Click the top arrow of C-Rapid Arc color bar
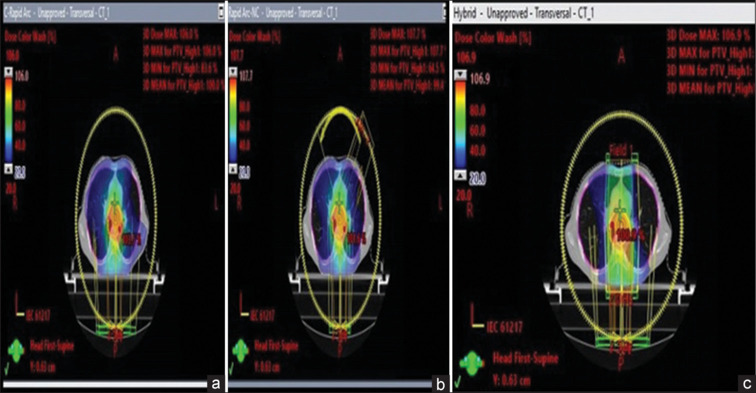This screenshot has width=756, height=393. pyautogui.click(x=9, y=73)
